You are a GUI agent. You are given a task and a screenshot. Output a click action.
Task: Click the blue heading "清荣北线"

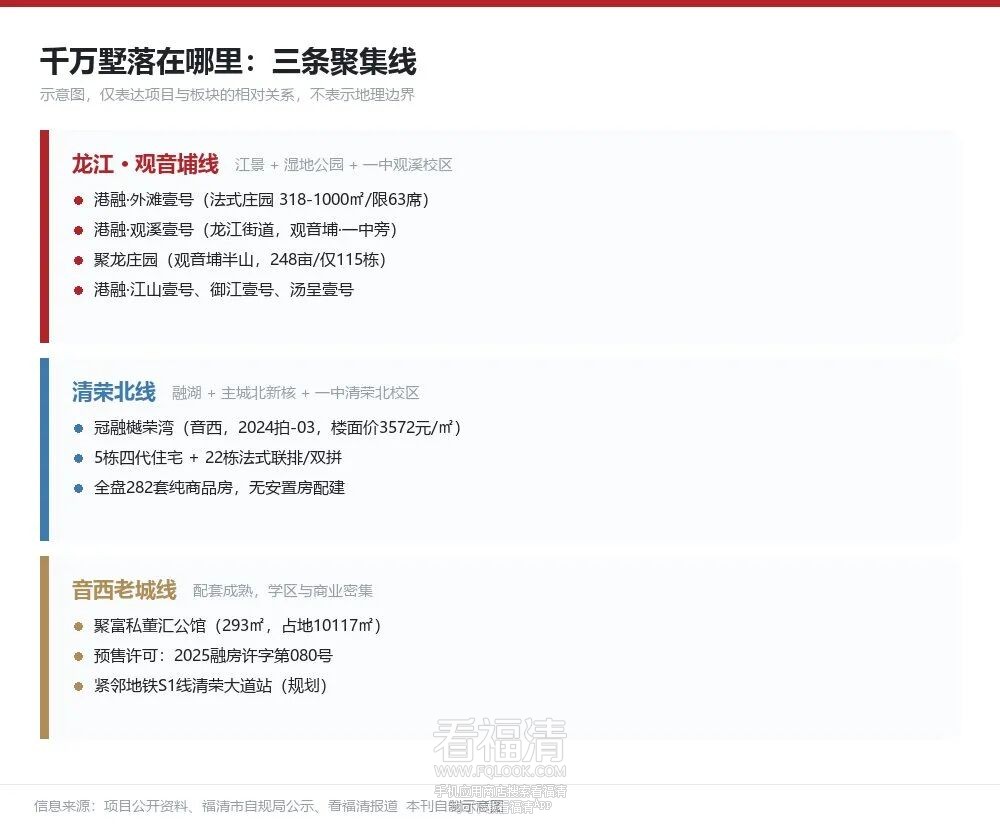(x=114, y=392)
